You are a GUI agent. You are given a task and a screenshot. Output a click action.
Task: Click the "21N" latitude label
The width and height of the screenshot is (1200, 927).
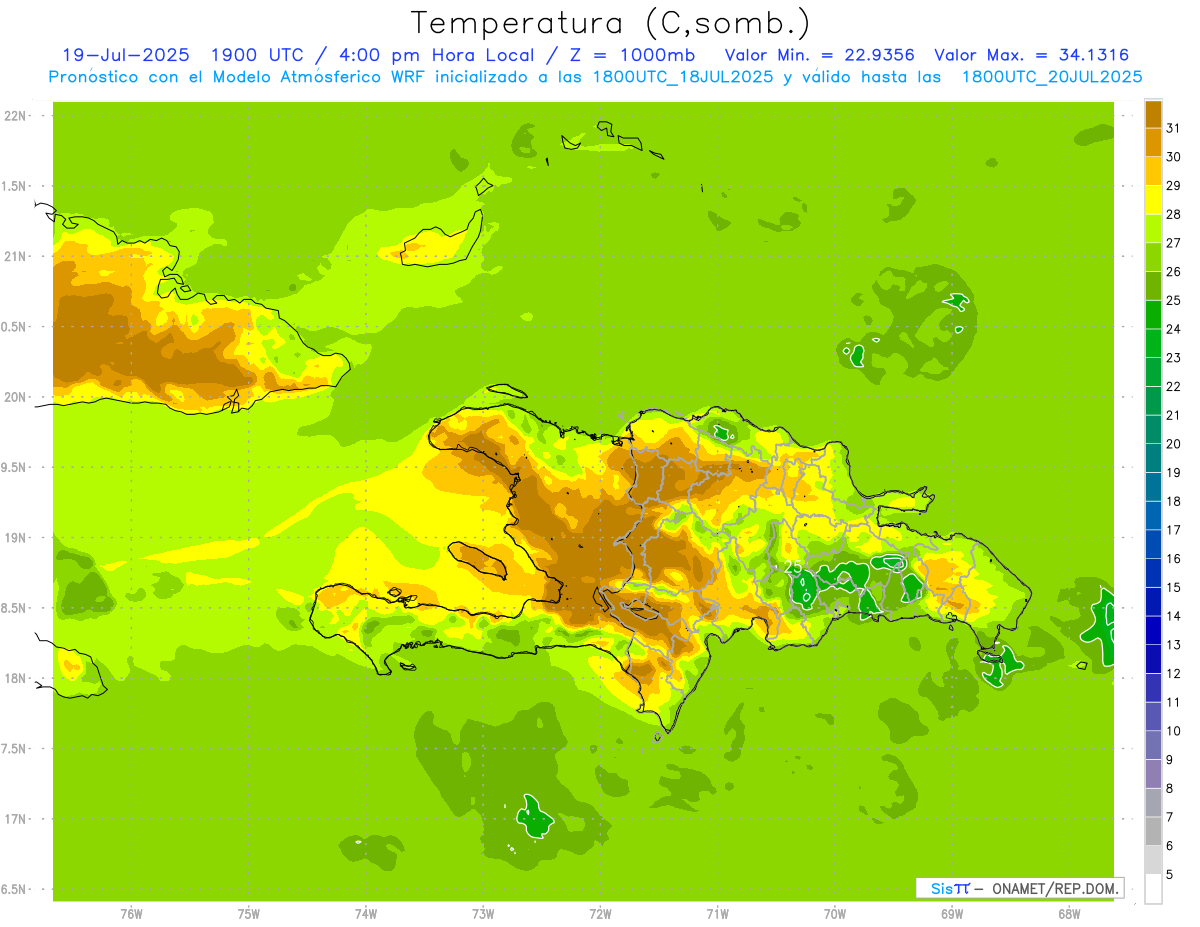pos(14,256)
